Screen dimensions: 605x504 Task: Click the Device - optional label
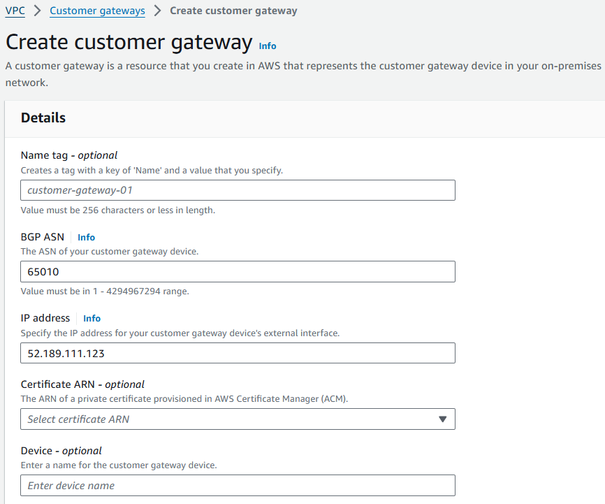[x=61, y=450]
